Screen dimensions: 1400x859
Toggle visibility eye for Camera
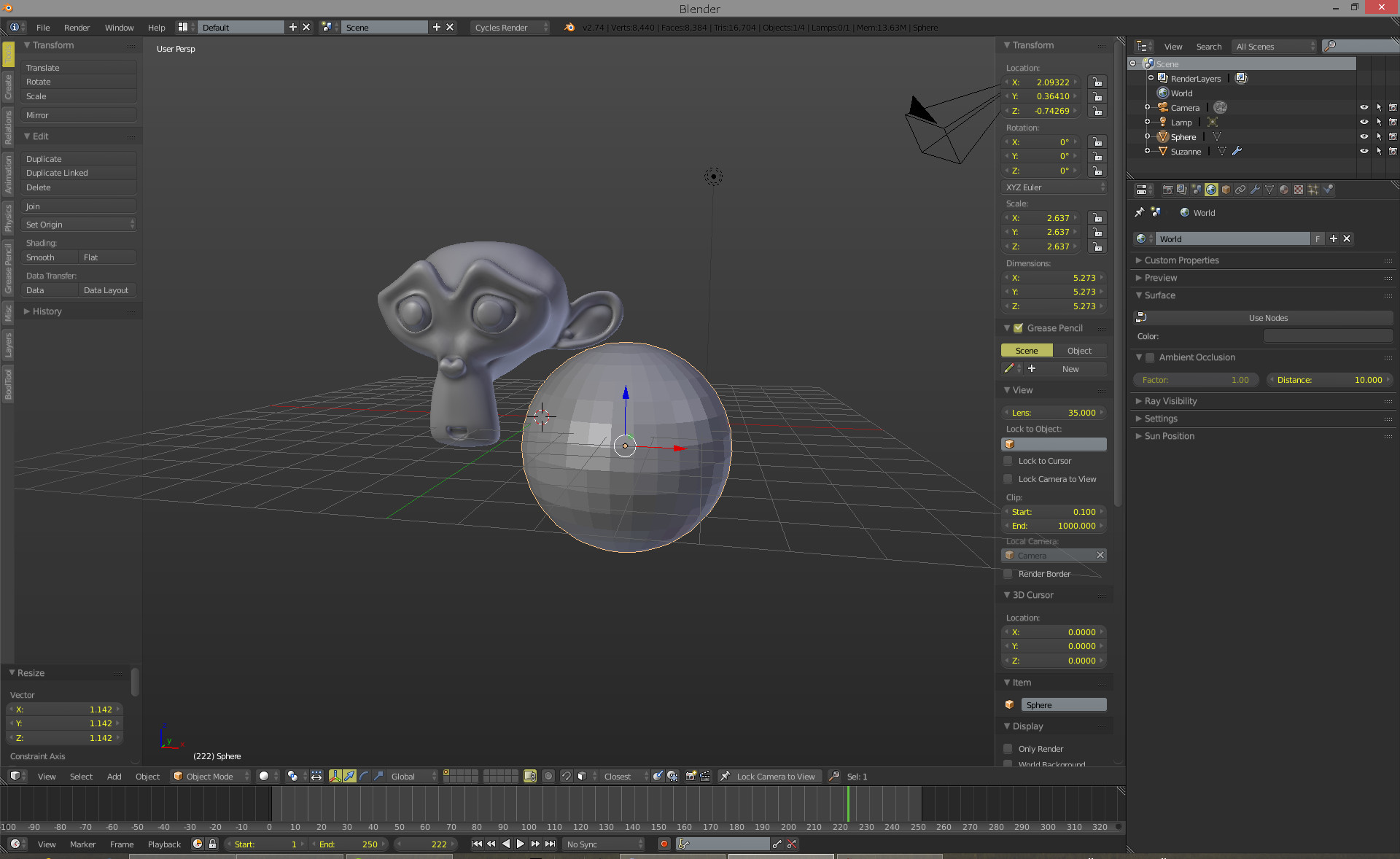click(1364, 107)
